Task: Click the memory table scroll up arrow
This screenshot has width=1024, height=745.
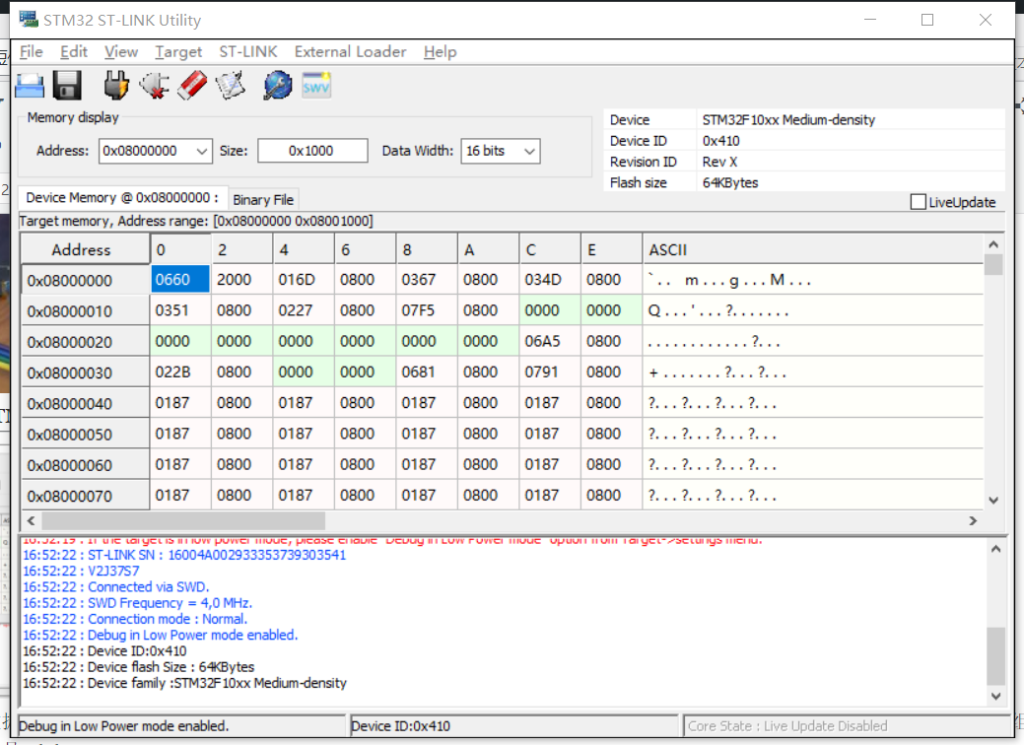Action: point(993,244)
